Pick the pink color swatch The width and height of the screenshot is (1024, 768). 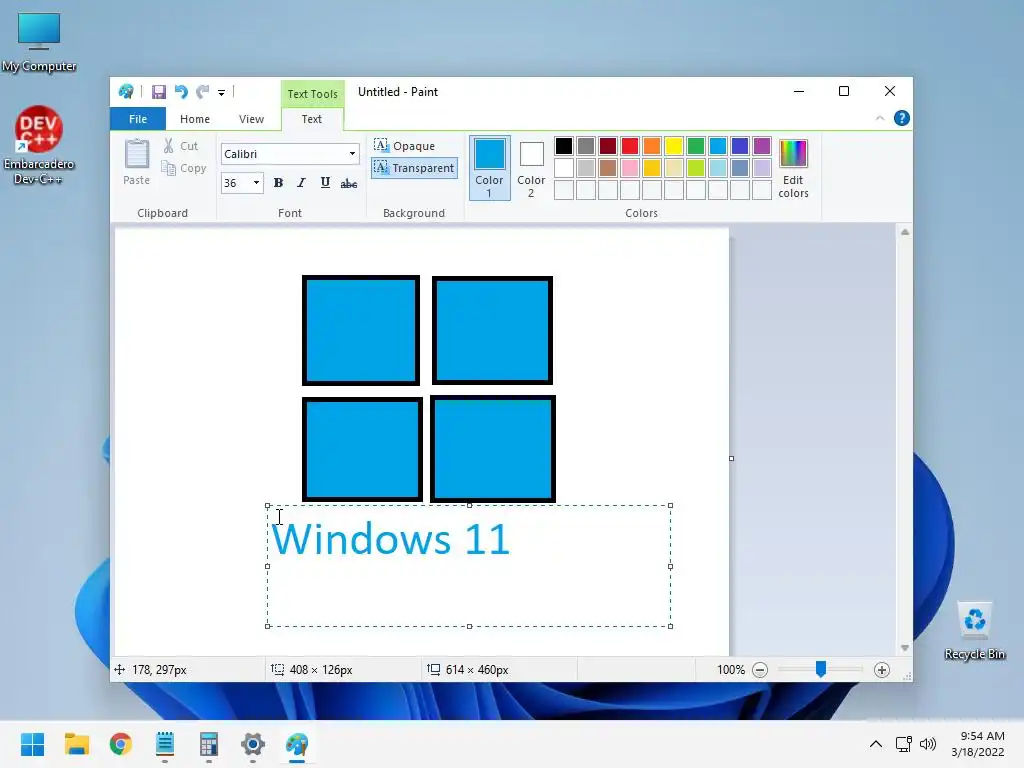pos(630,168)
